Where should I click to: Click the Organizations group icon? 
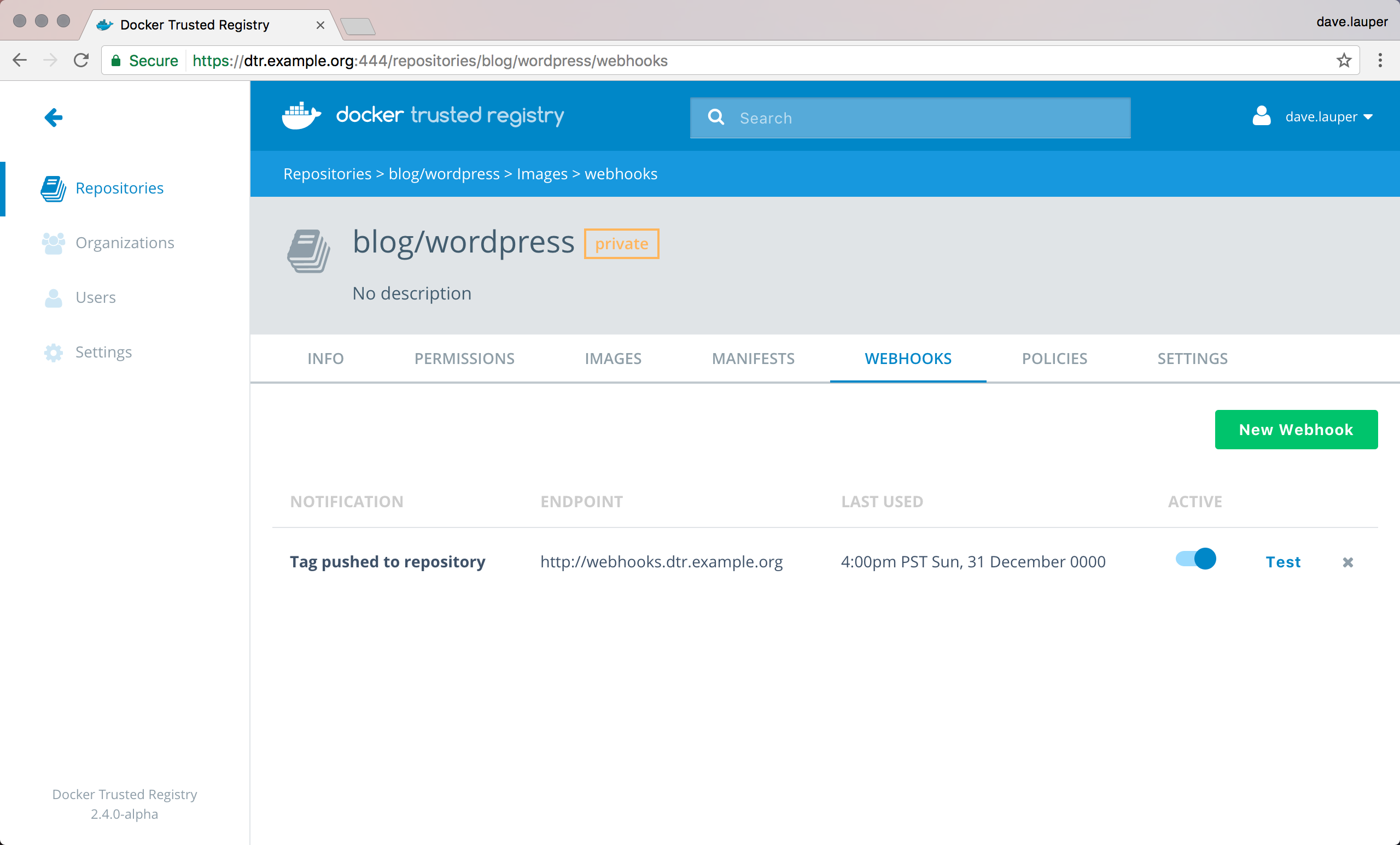pos(54,243)
